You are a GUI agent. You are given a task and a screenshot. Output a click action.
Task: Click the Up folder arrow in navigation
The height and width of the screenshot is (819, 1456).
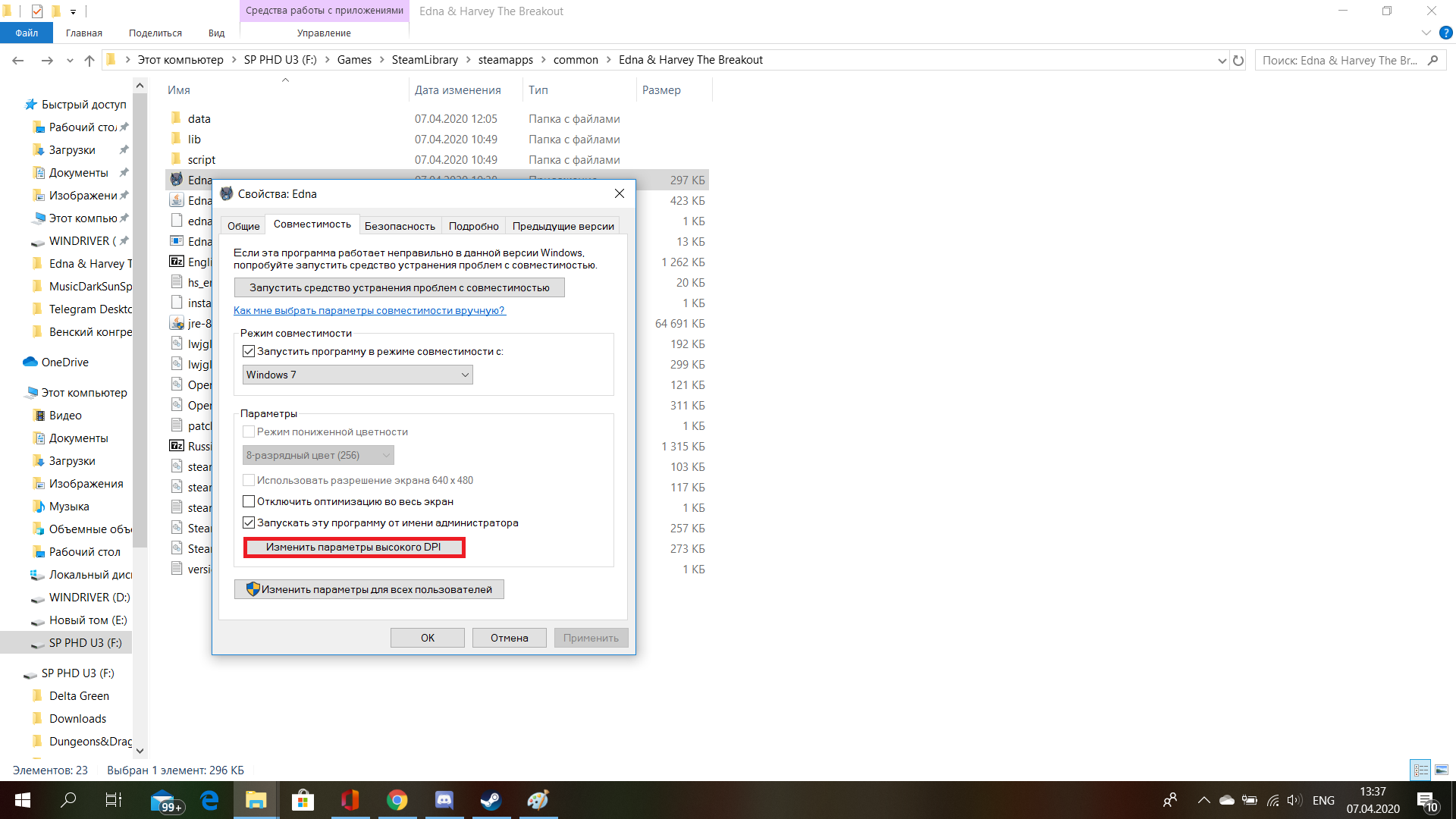(x=89, y=60)
